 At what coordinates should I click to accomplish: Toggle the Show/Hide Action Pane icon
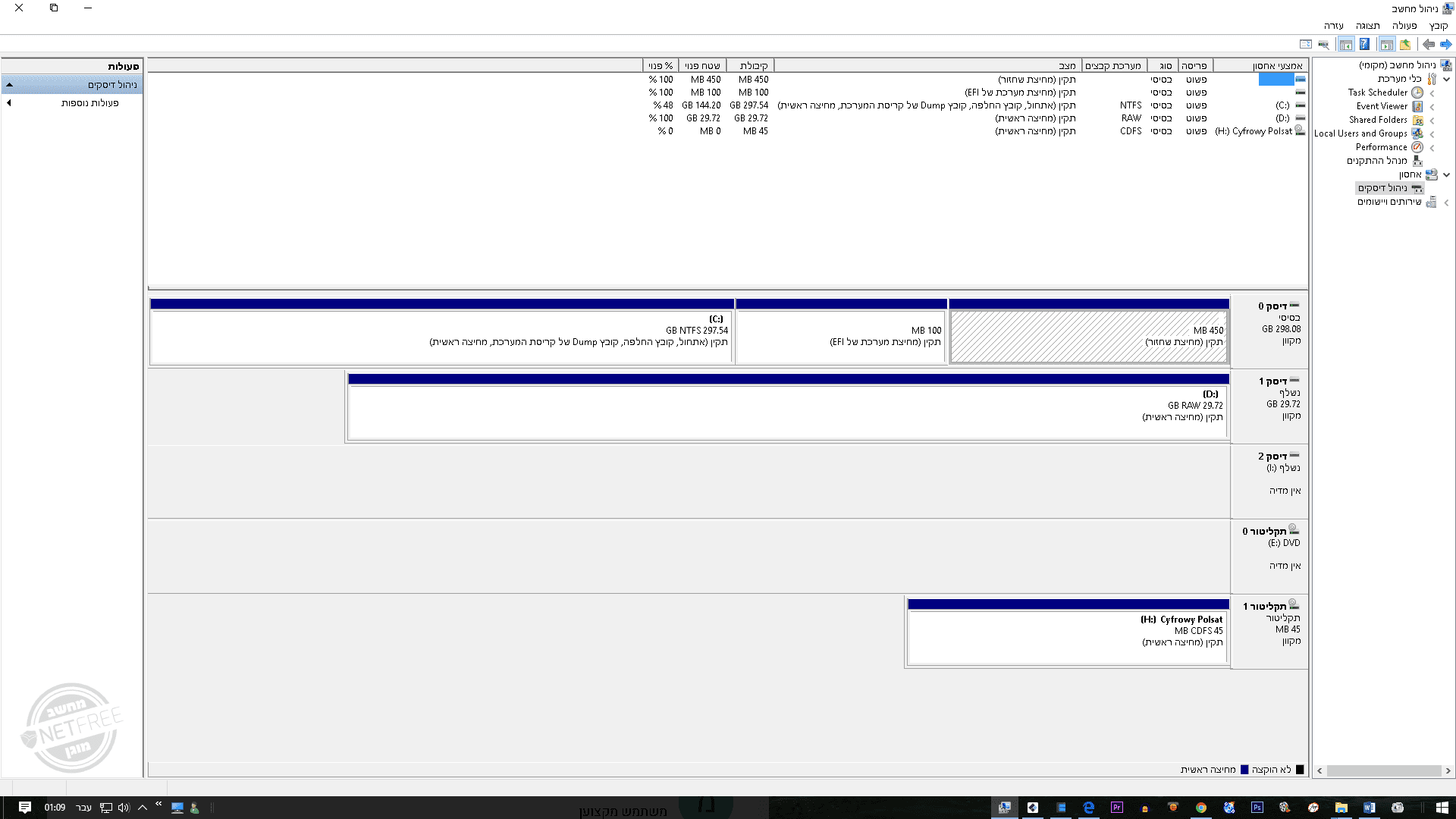pos(1346,45)
